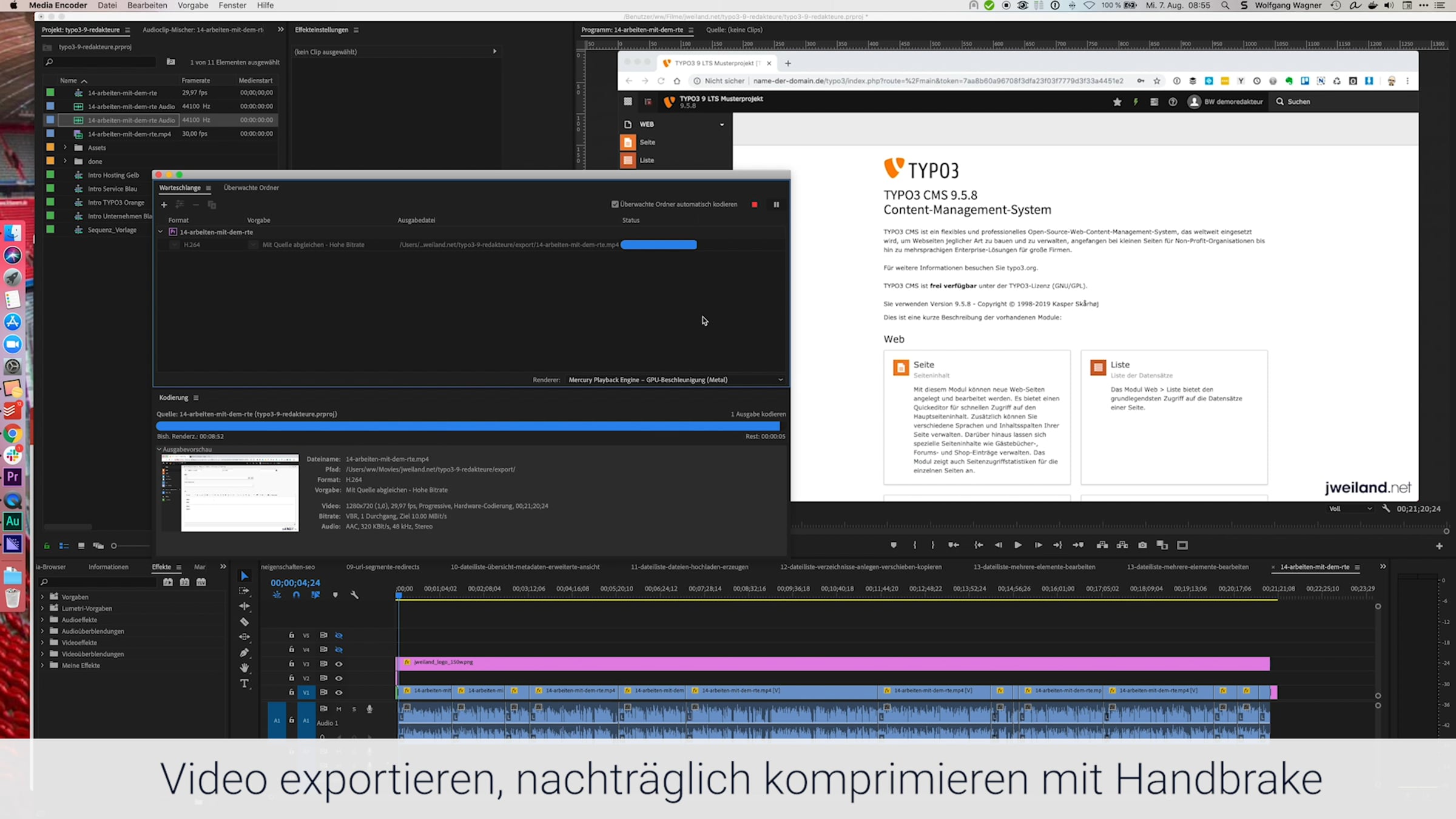Click the blue encoding progress bar
Image resolution: width=1456 pixels, height=819 pixels.
467,426
